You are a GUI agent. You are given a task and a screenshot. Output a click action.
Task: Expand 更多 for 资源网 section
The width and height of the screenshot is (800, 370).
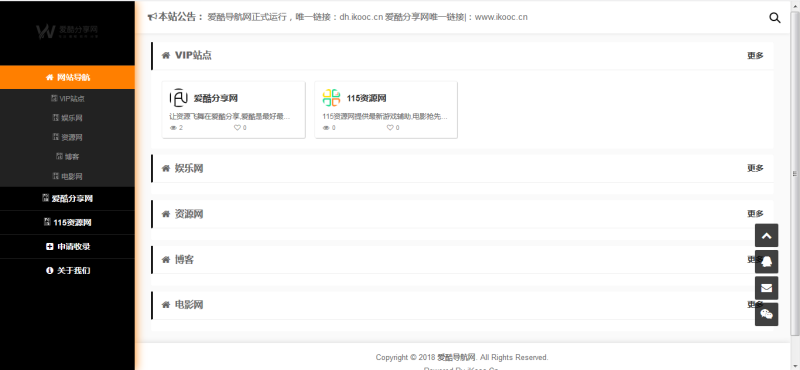[755, 213]
